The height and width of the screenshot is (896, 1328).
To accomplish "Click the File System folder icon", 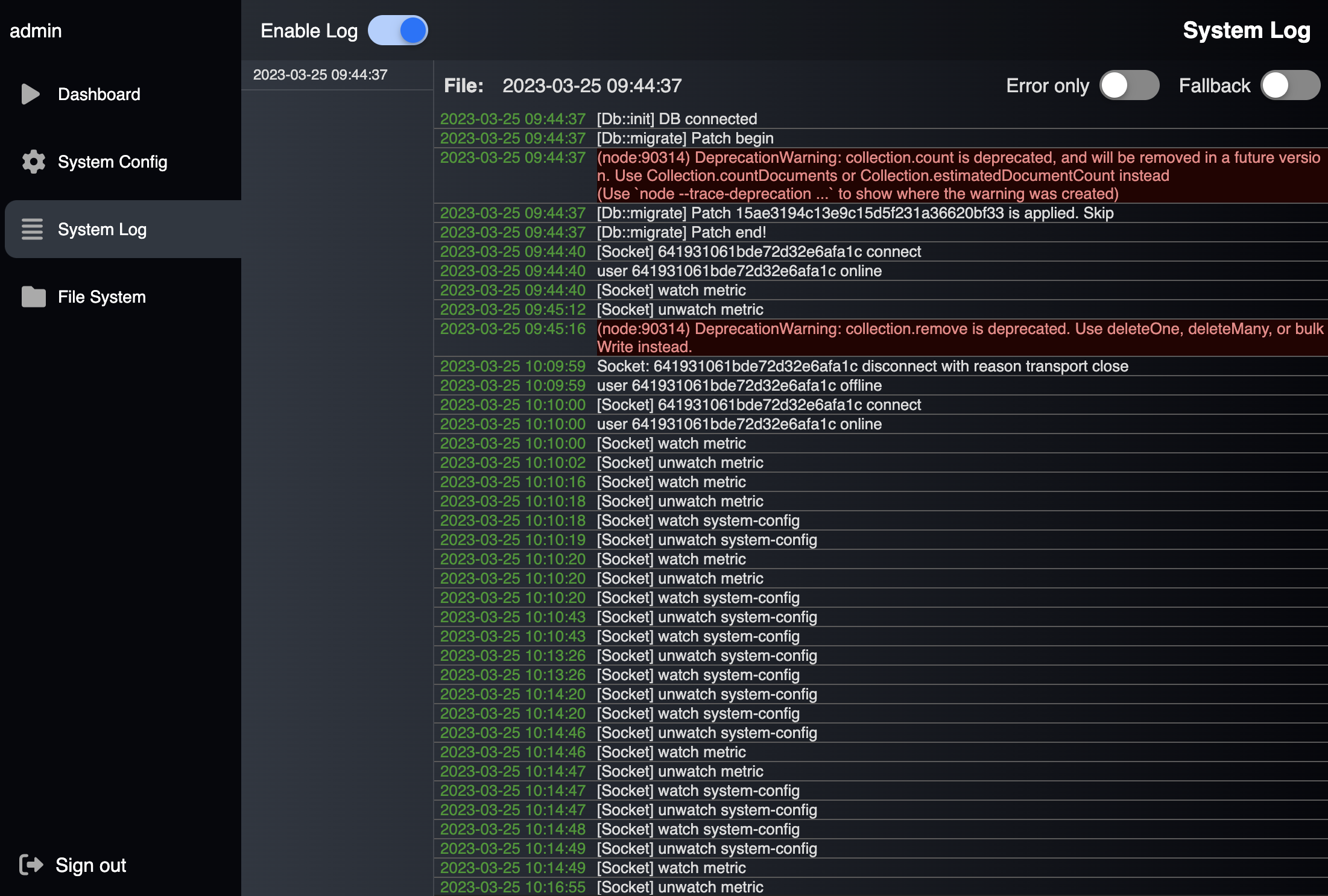I will coord(33,297).
